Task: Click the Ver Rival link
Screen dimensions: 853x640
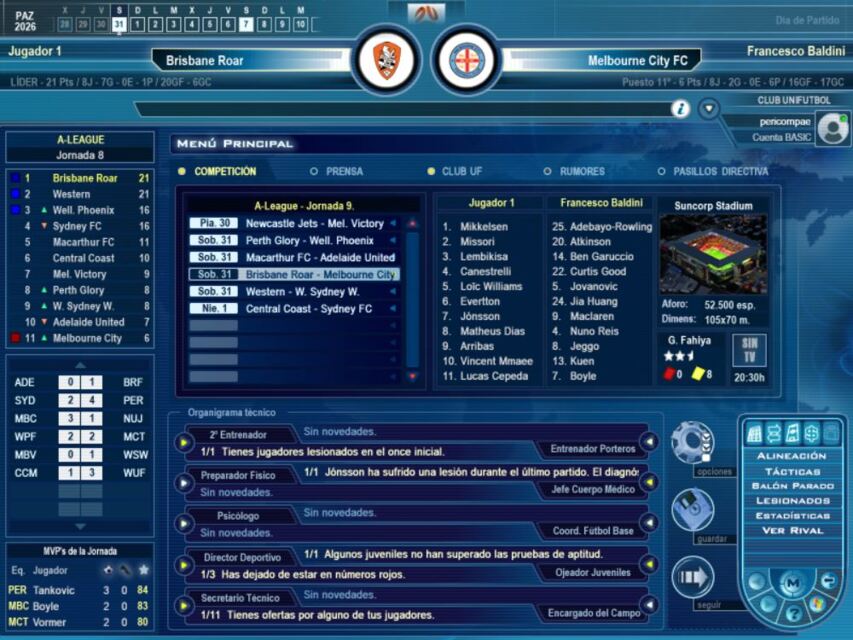Action: [x=790, y=531]
